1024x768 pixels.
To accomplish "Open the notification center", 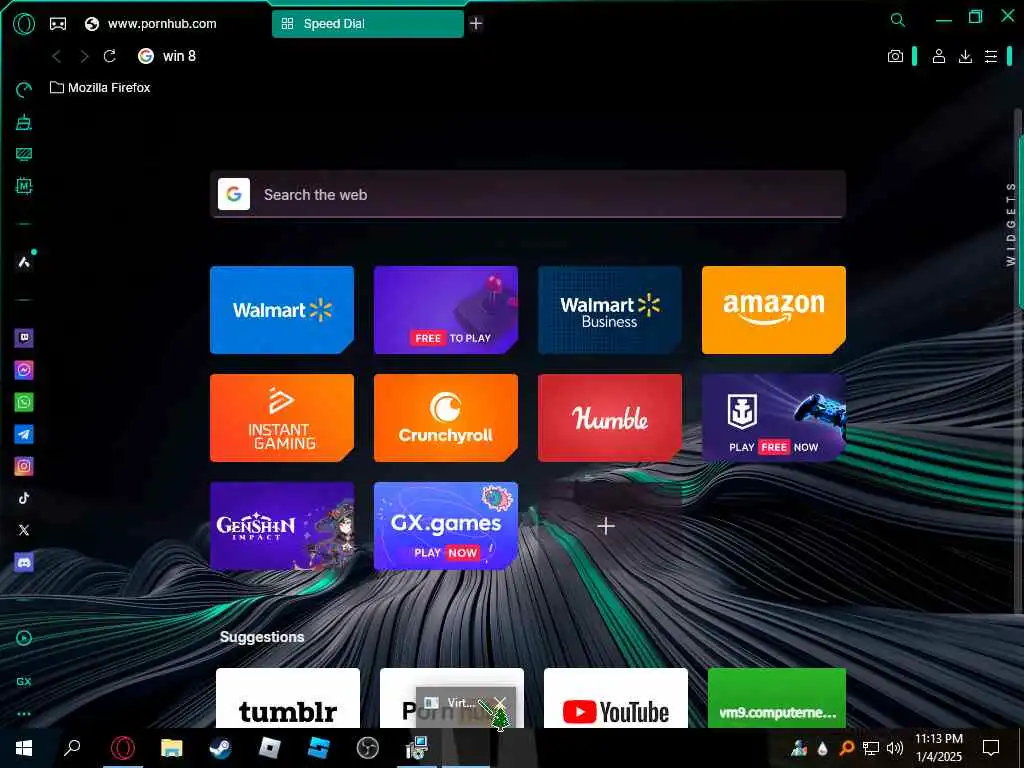I will click(x=991, y=748).
